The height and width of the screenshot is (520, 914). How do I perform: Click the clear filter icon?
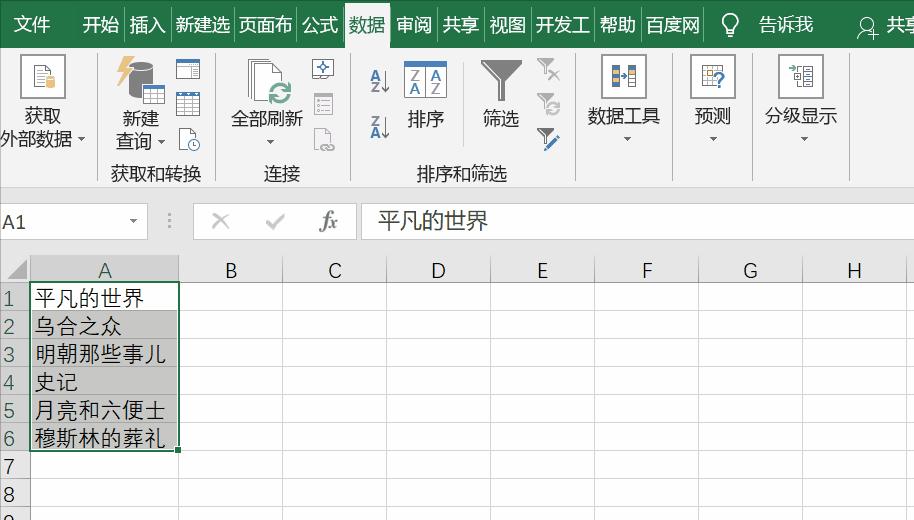548,69
